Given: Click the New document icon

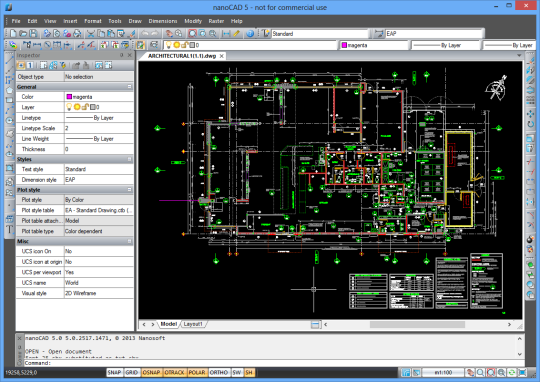Looking at the screenshot, I should point(13,33).
